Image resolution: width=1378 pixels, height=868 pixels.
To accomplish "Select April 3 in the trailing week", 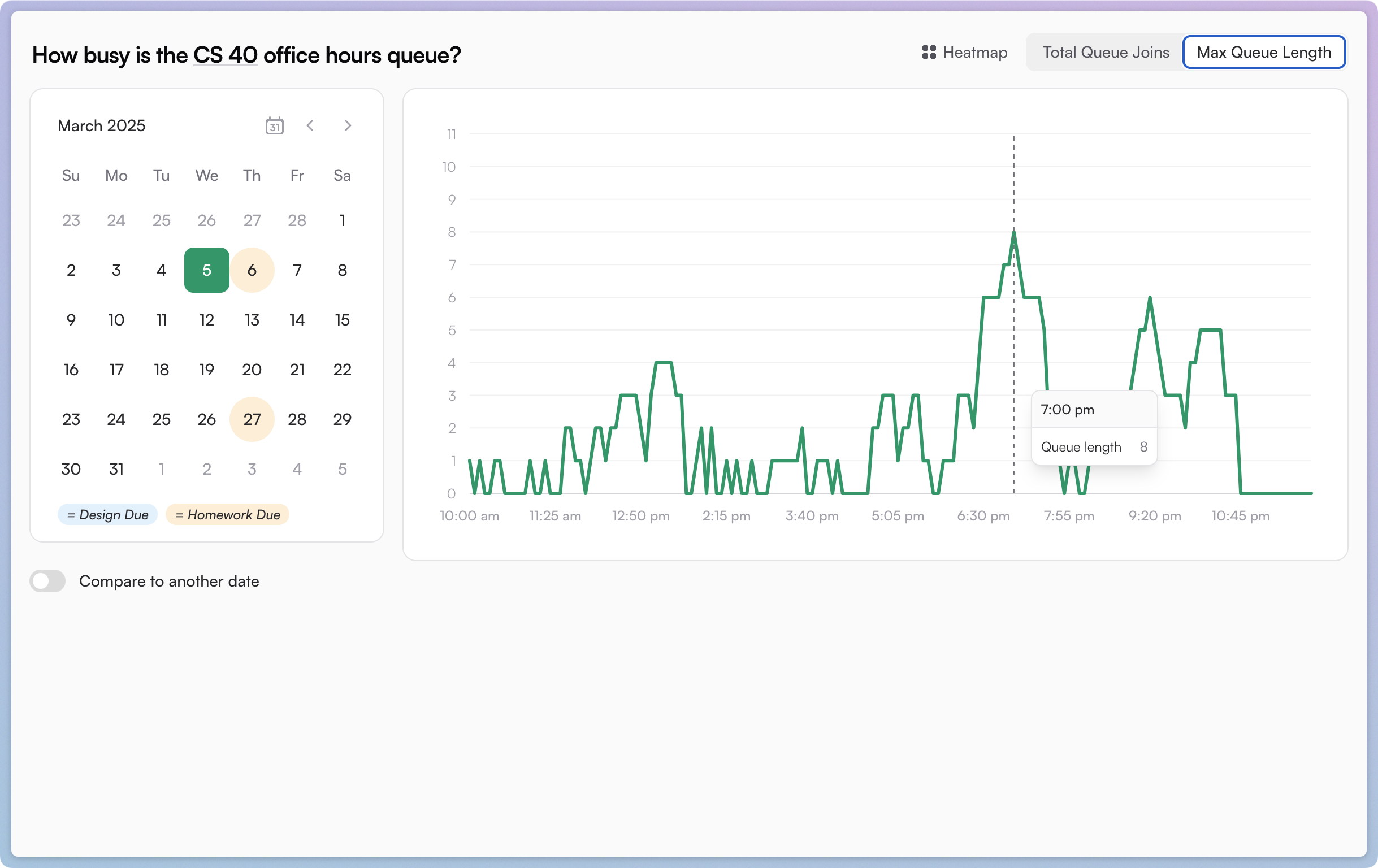I will point(252,469).
